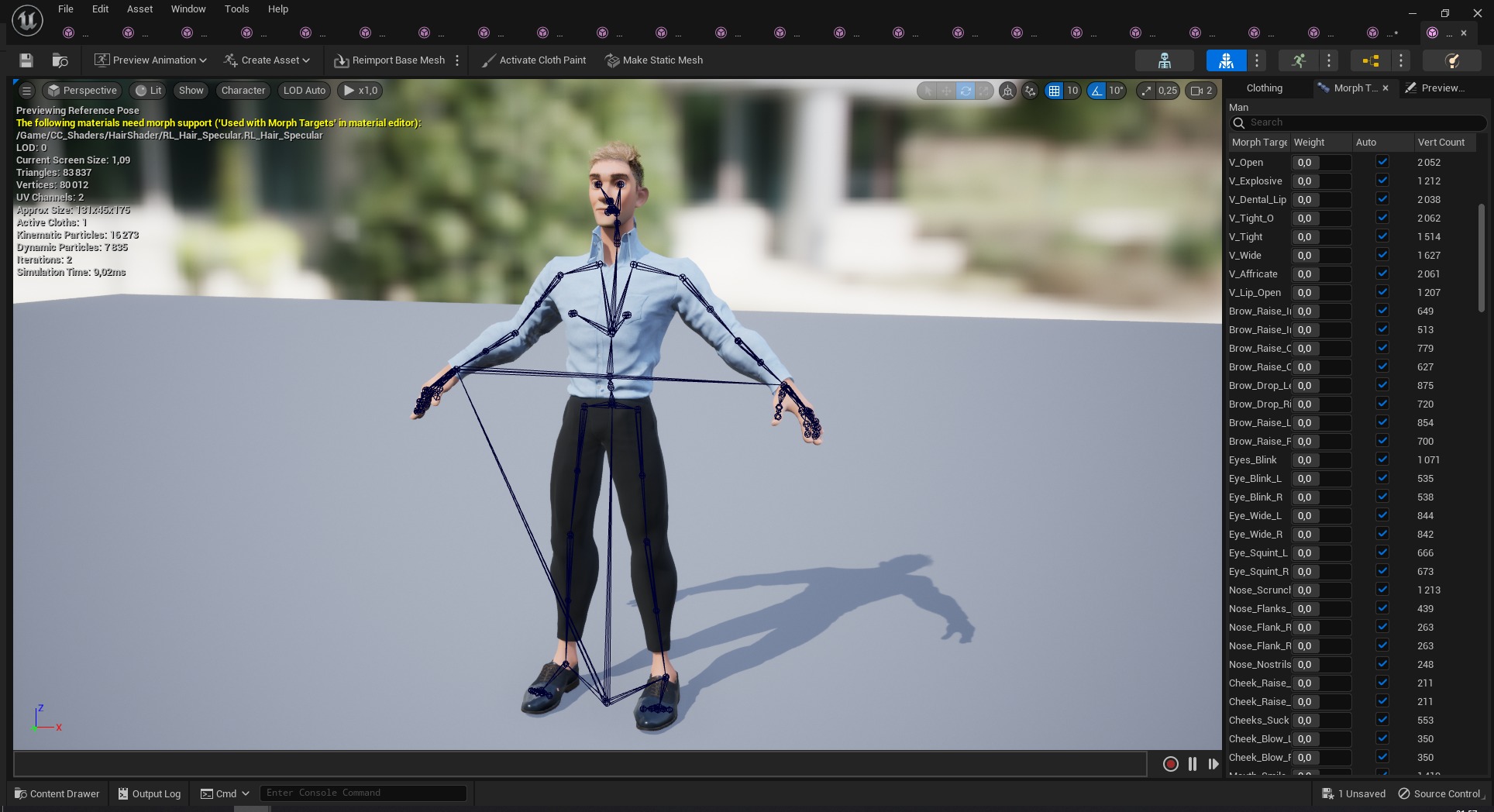Uncheck the Auto checkbox for Eye_Wide_L
This screenshot has width=1494, height=812.
1382,515
